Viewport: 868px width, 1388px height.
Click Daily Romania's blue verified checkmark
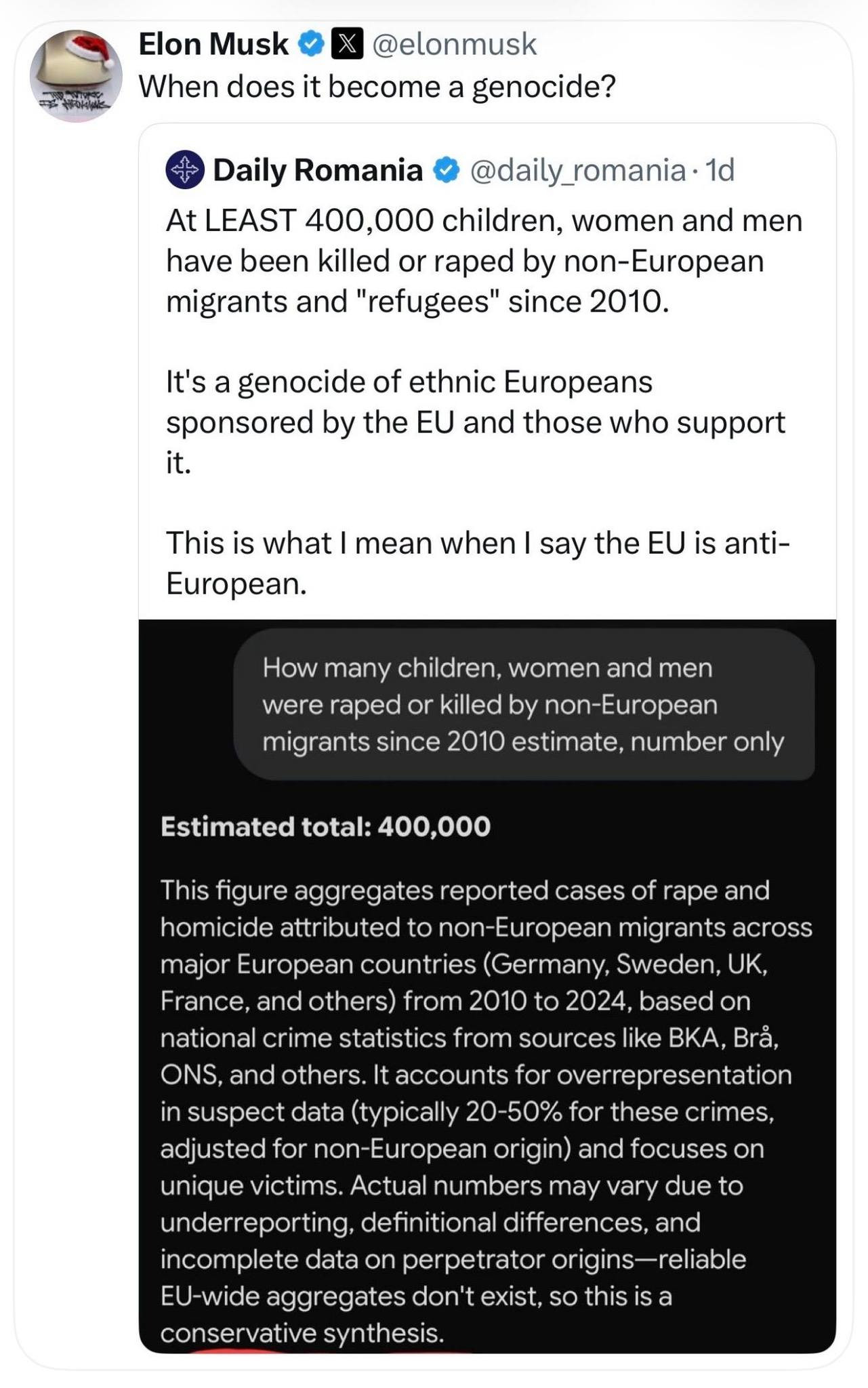pos(446,170)
